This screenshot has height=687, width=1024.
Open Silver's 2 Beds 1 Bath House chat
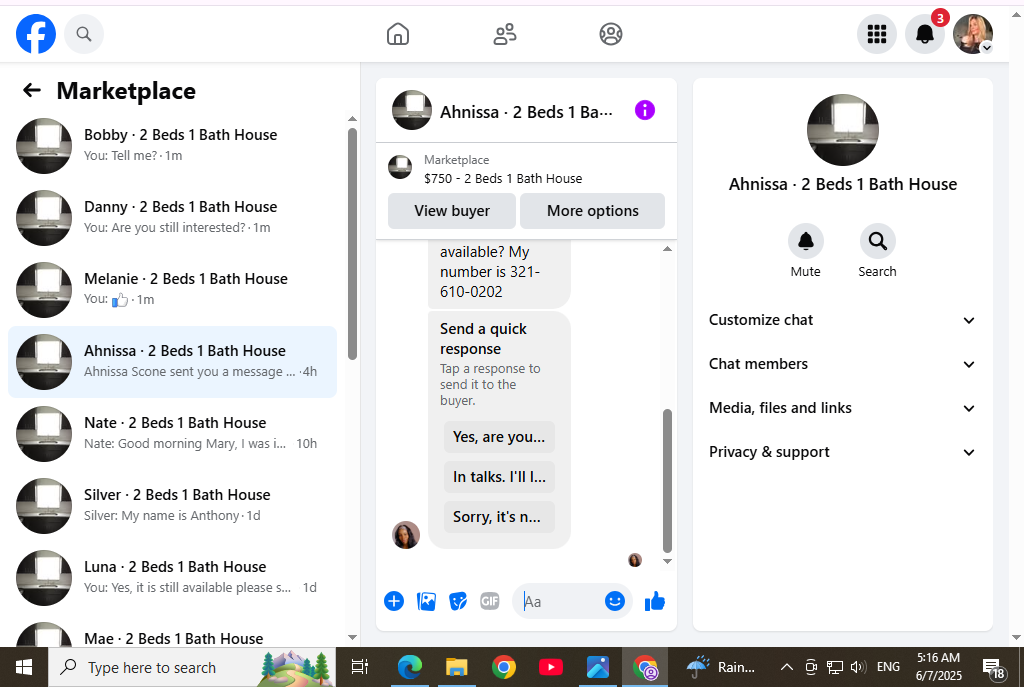click(172, 505)
